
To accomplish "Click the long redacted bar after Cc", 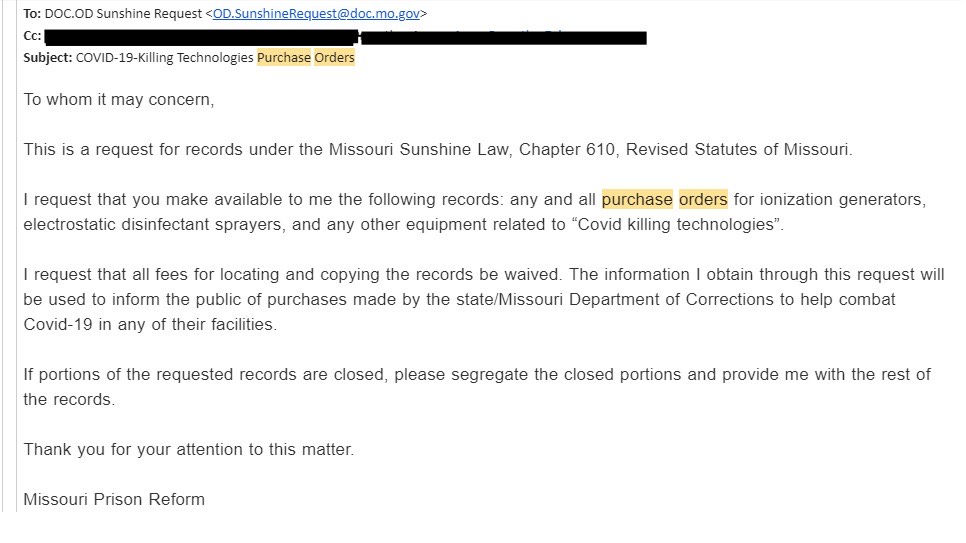I will [200, 36].
